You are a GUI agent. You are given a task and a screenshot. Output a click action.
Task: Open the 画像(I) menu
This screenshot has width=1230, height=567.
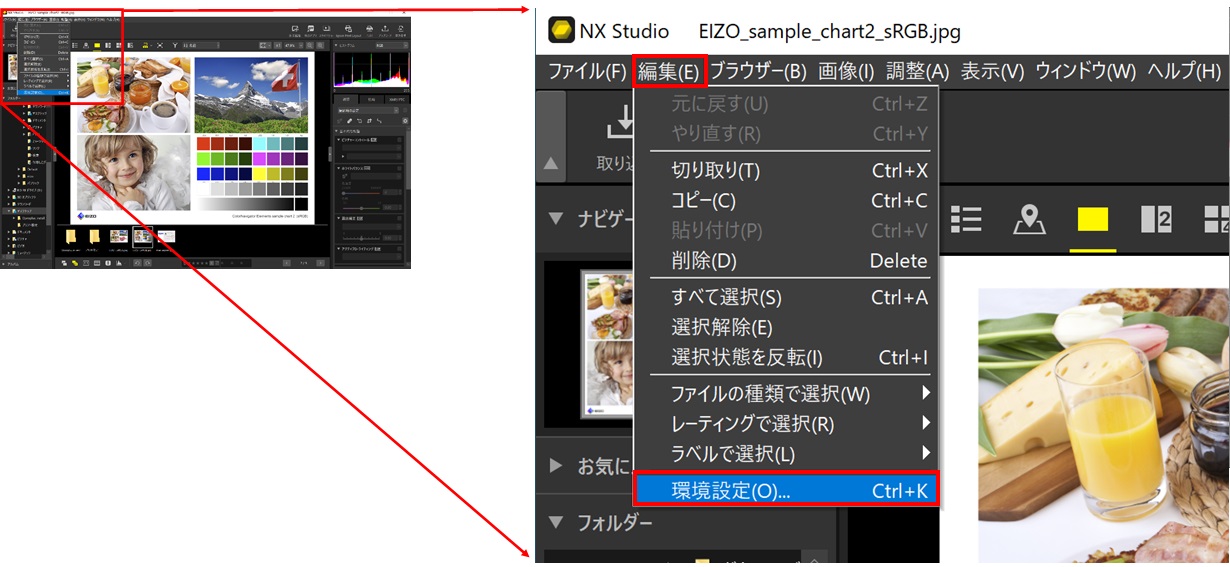(846, 71)
